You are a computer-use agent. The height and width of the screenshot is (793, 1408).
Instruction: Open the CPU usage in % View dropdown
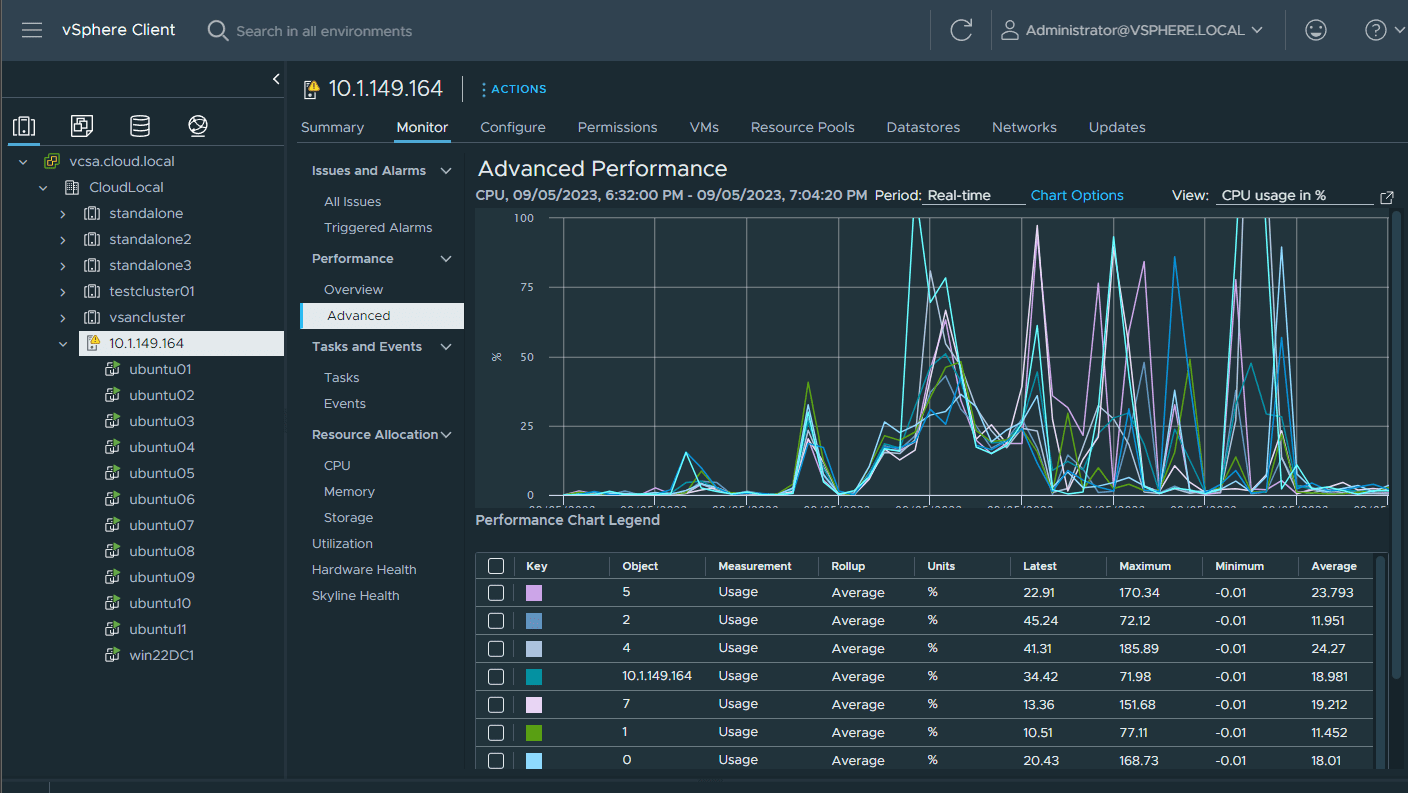click(x=1295, y=196)
